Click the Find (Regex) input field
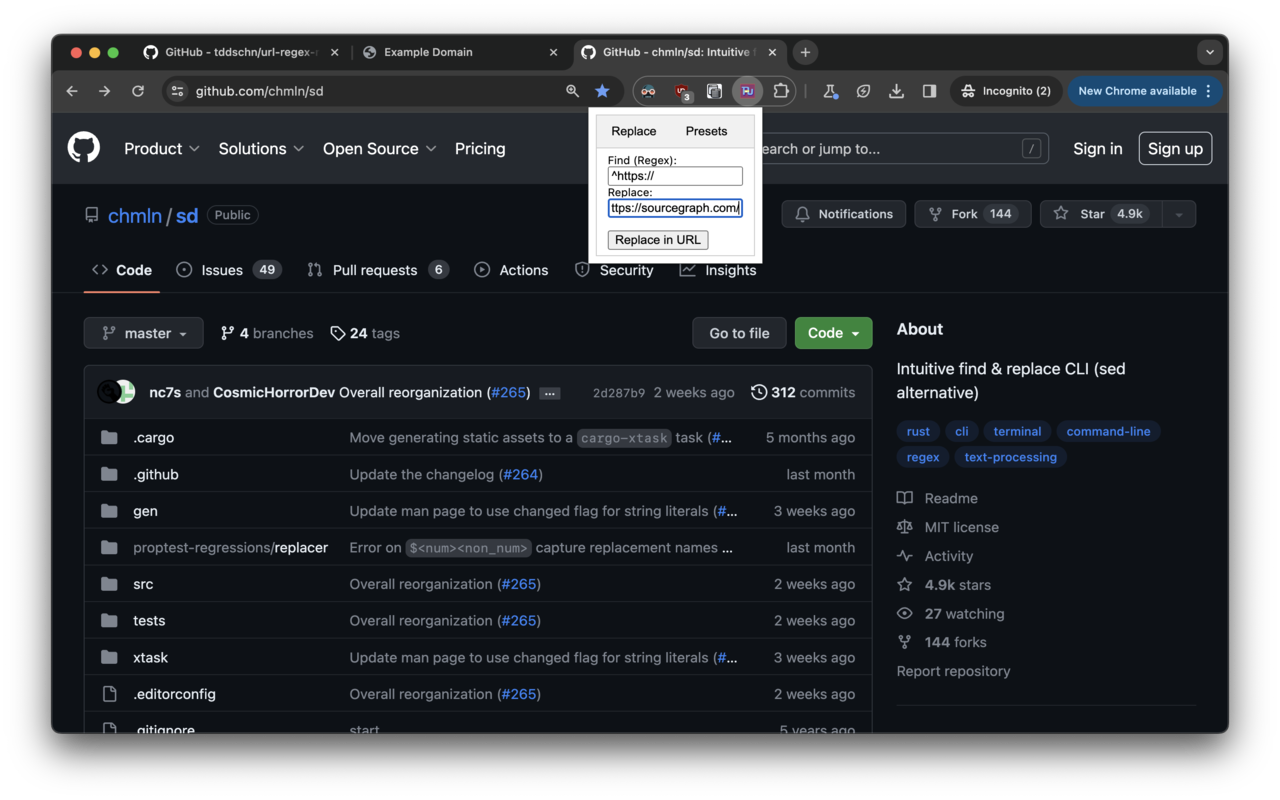 point(675,176)
